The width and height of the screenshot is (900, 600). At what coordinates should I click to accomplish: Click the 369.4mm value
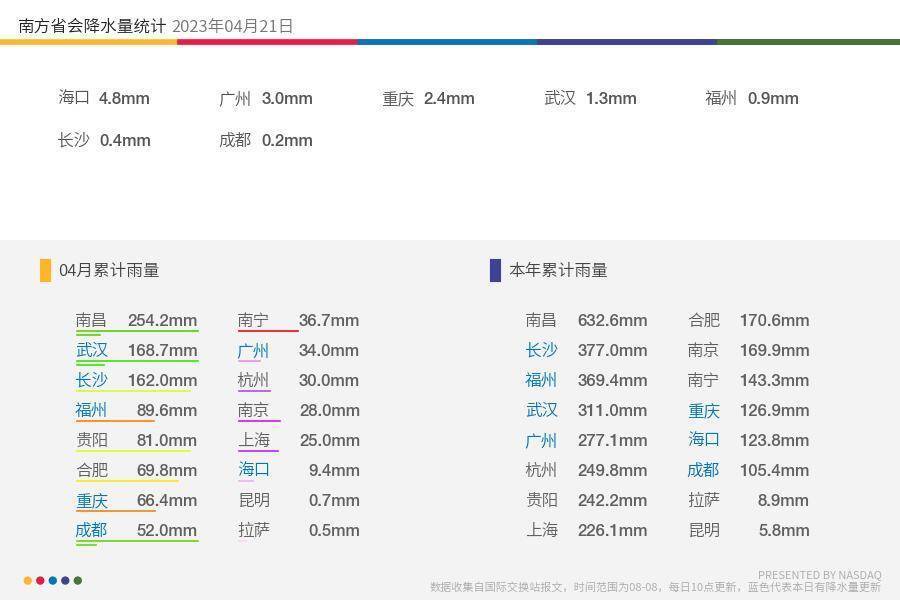coord(612,380)
